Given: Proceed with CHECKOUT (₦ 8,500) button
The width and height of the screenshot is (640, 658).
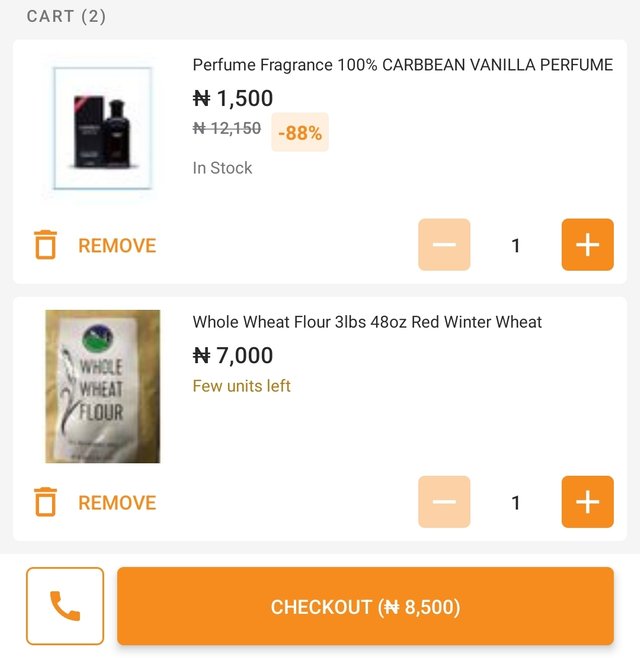Looking at the screenshot, I should [366, 606].
